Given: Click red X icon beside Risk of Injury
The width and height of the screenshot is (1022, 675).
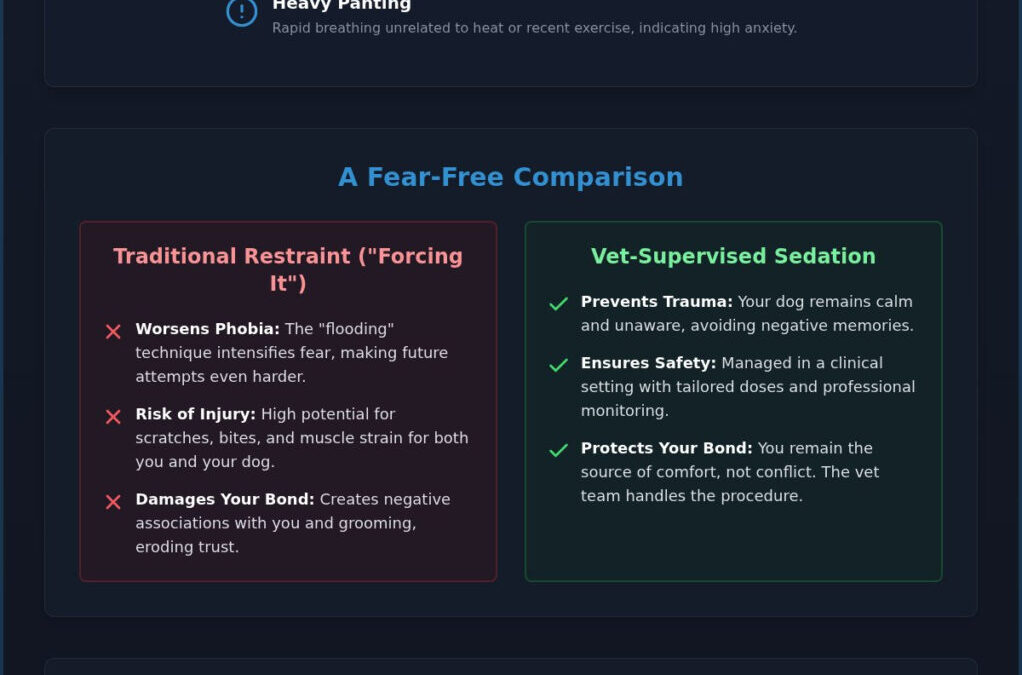Looking at the screenshot, I should [113, 417].
